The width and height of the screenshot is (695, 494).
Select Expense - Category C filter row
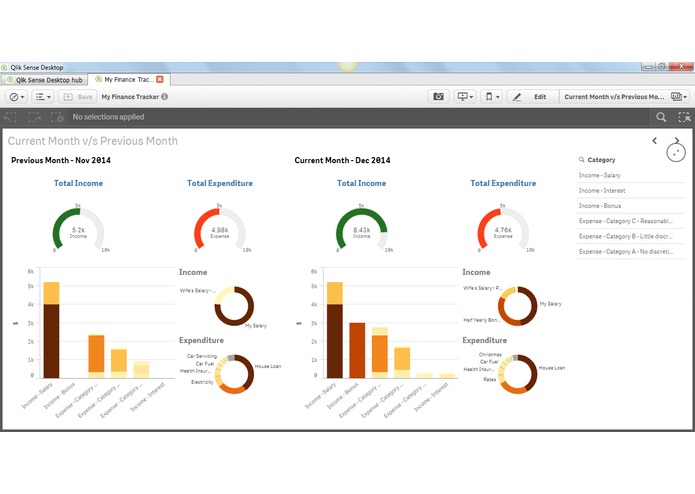[x=630, y=221]
